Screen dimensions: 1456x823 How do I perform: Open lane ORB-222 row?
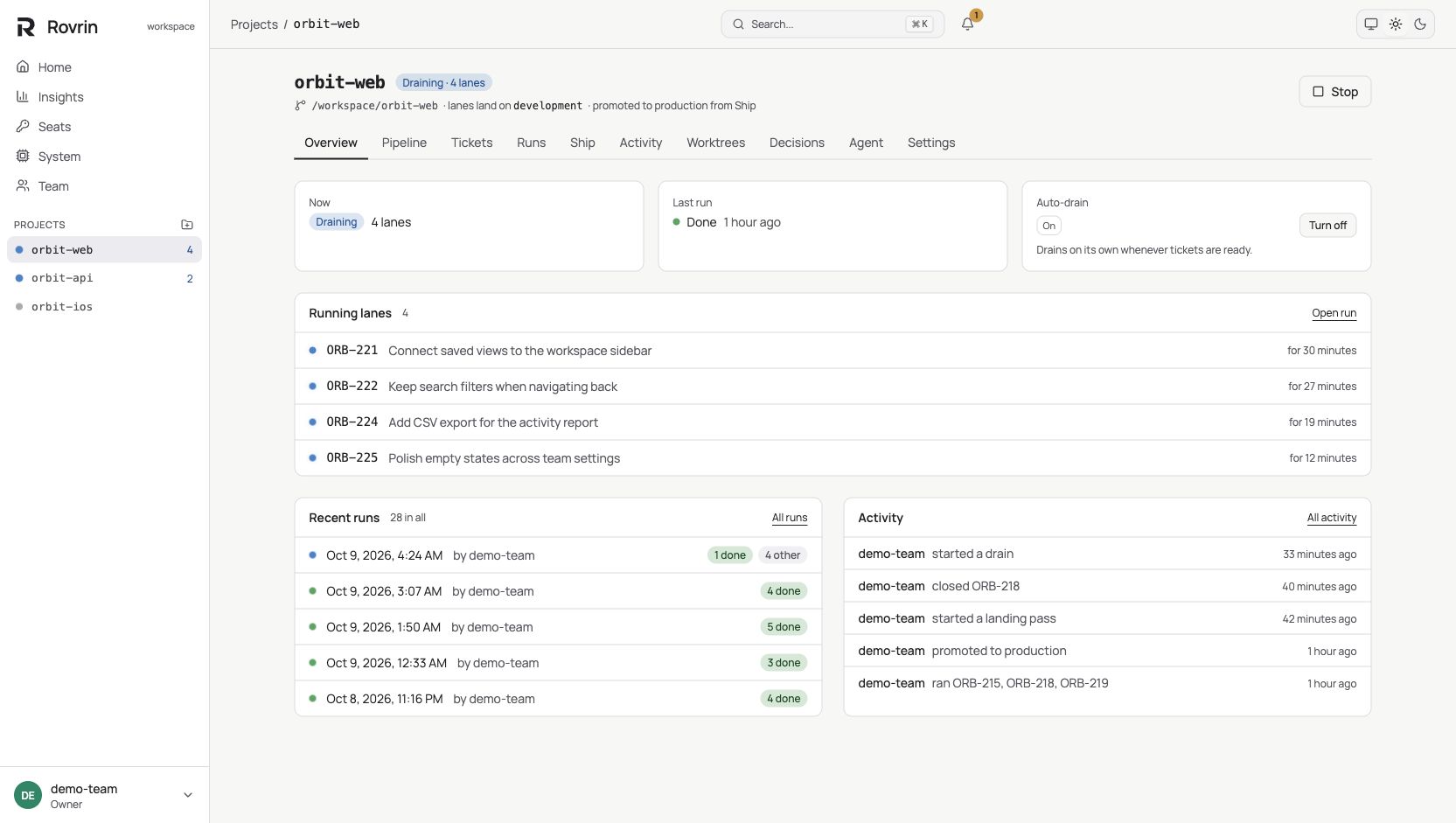pyautogui.click(x=832, y=387)
